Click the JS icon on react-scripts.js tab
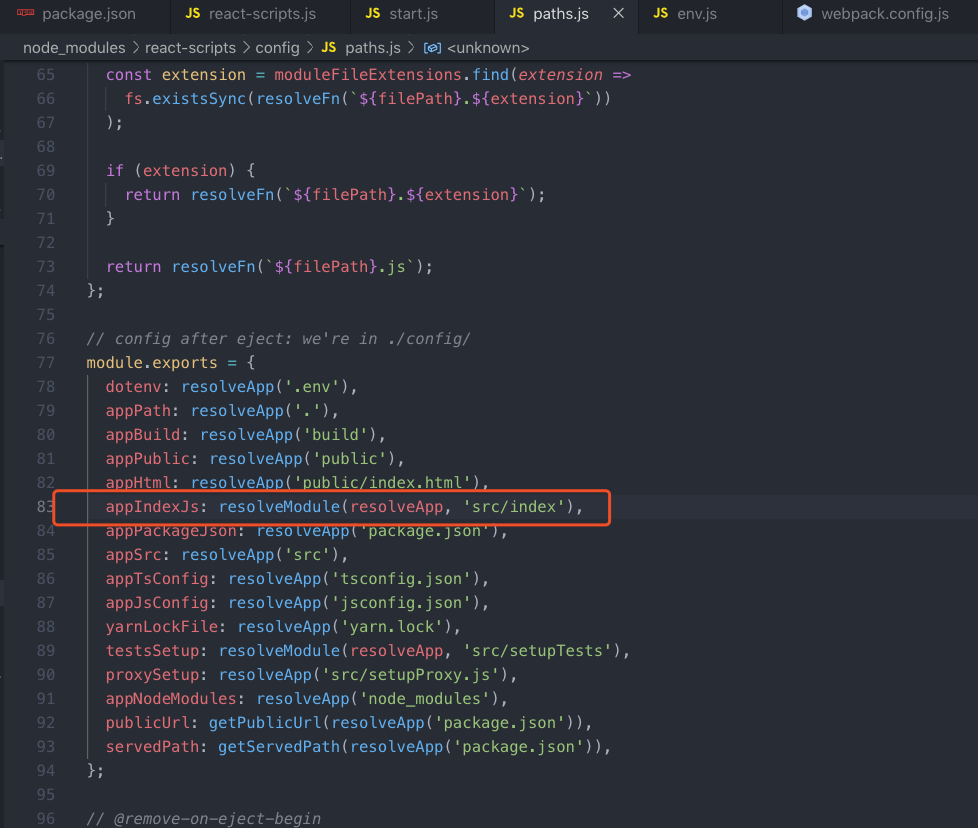The width and height of the screenshot is (978, 828). coord(193,14)
